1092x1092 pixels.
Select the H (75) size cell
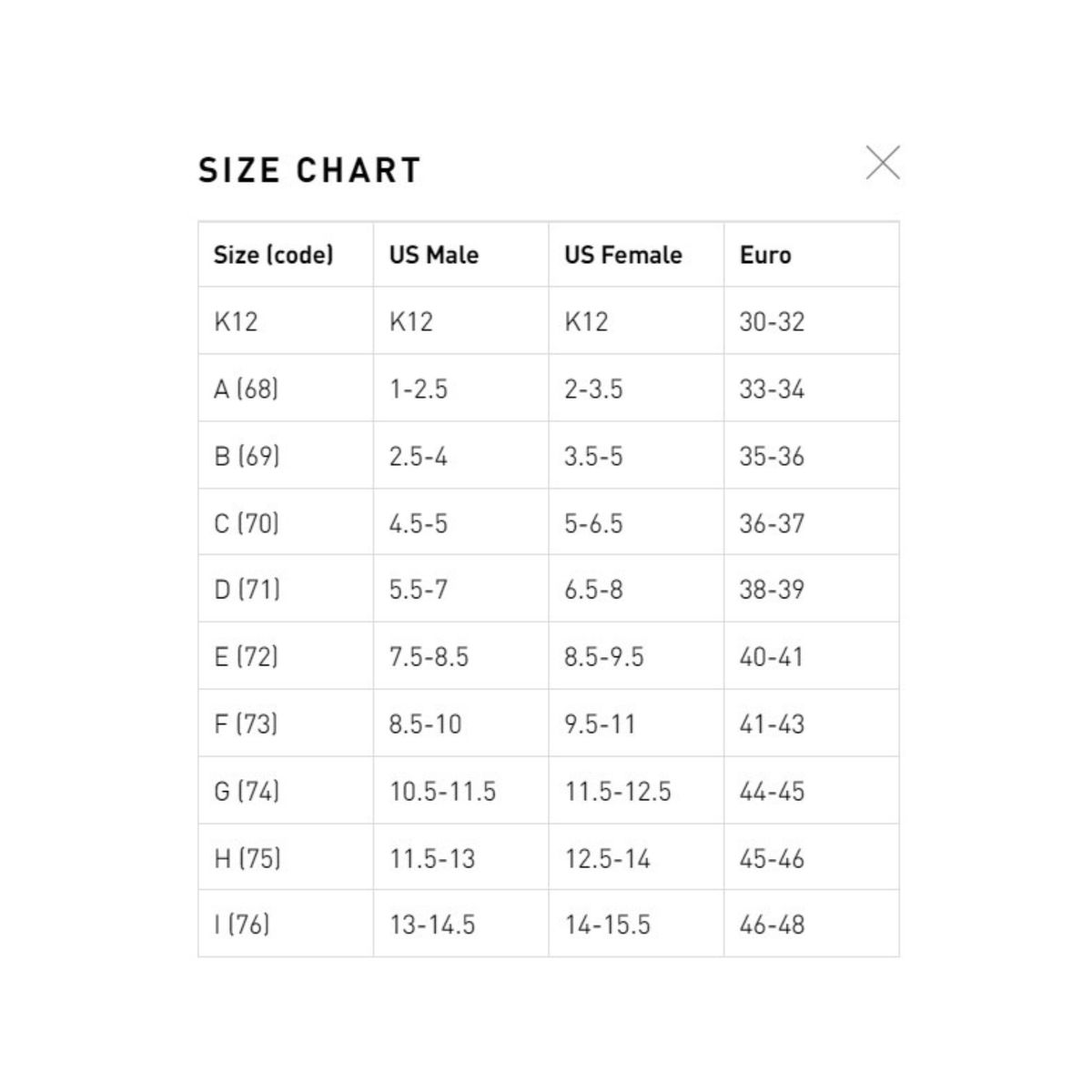click(248, 858)
